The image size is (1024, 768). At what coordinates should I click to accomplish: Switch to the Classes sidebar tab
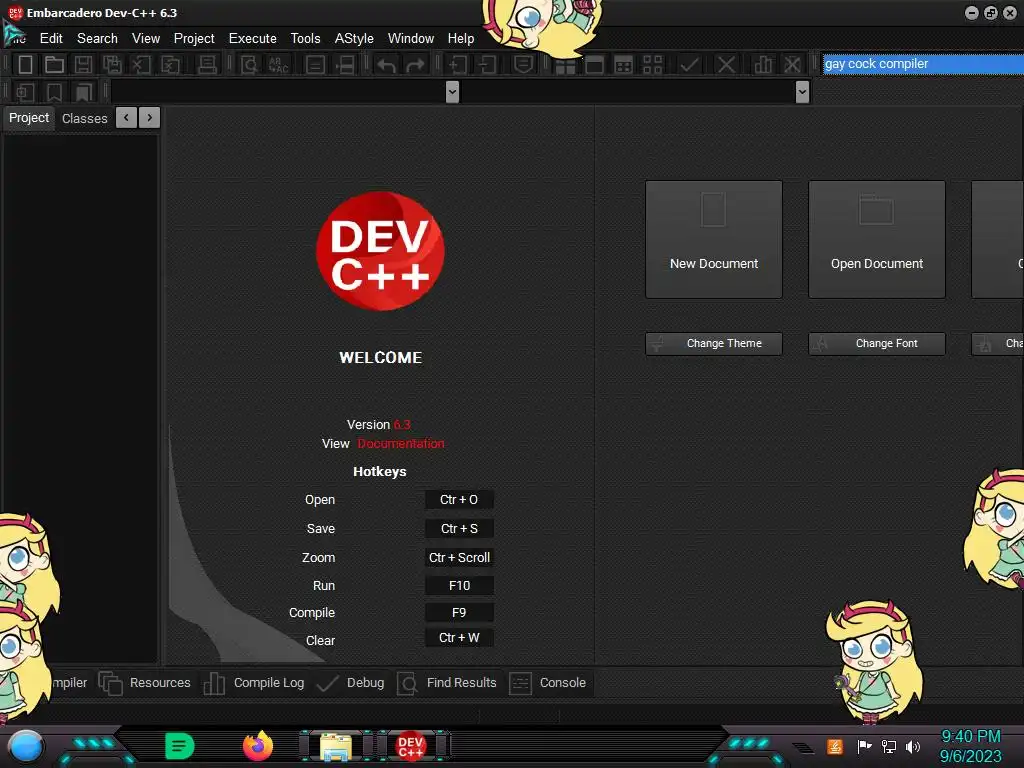tap(84, 118)
